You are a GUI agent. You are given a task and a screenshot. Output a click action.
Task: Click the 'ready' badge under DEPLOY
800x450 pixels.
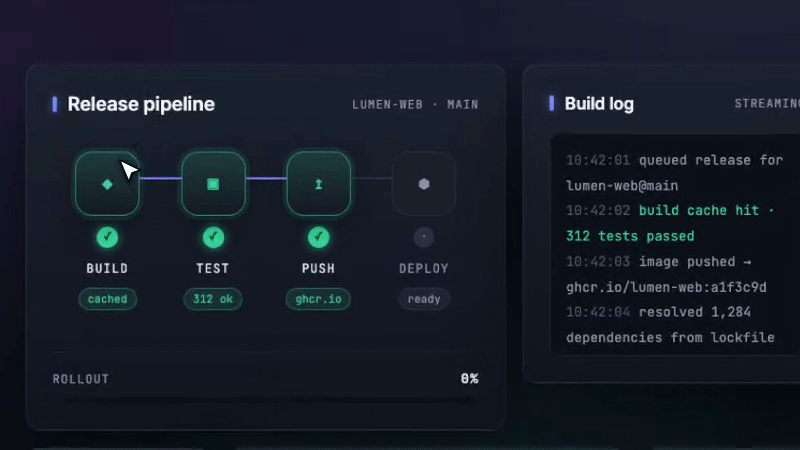423,299
